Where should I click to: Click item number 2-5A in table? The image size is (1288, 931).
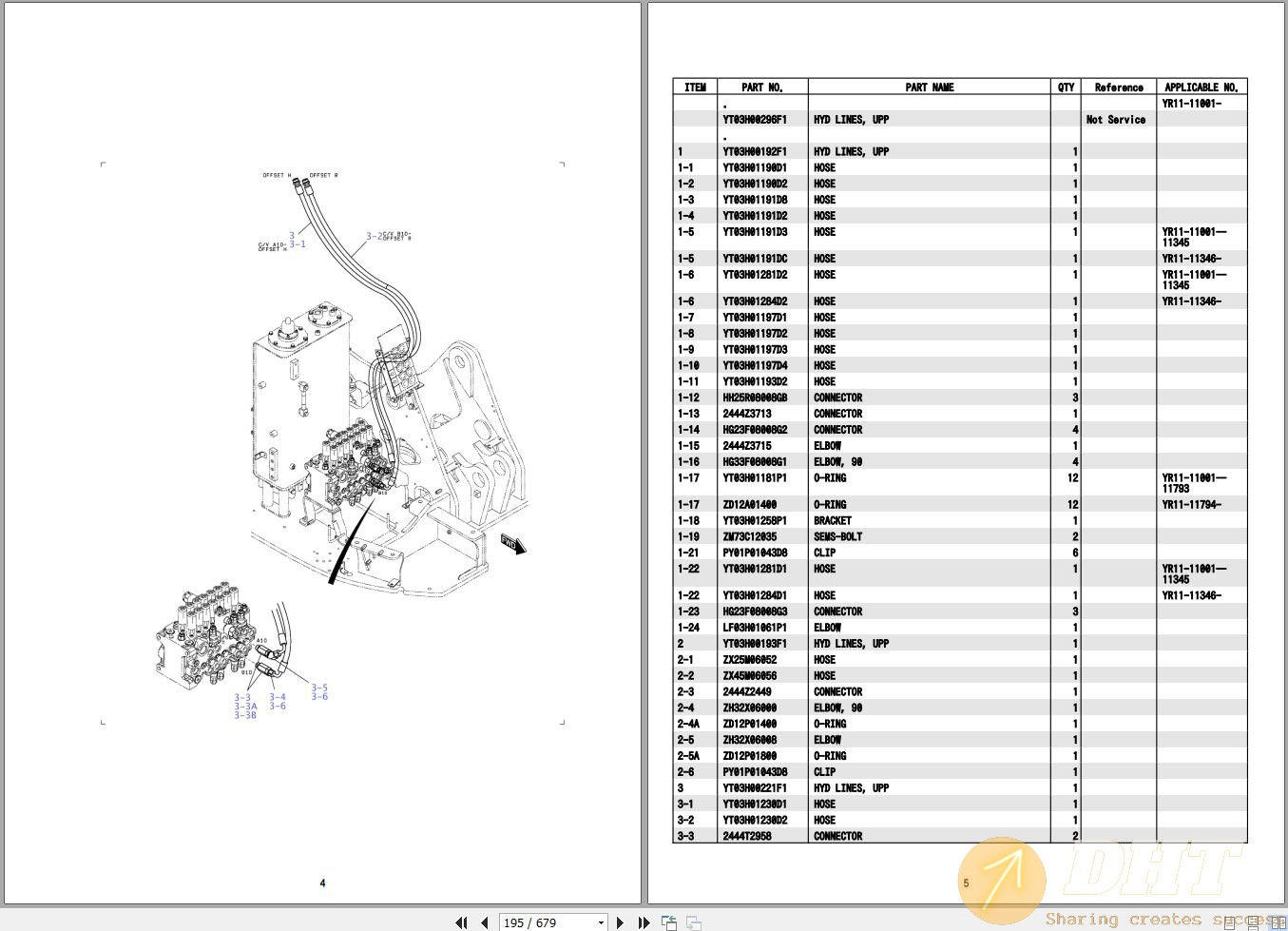point(688,757)
